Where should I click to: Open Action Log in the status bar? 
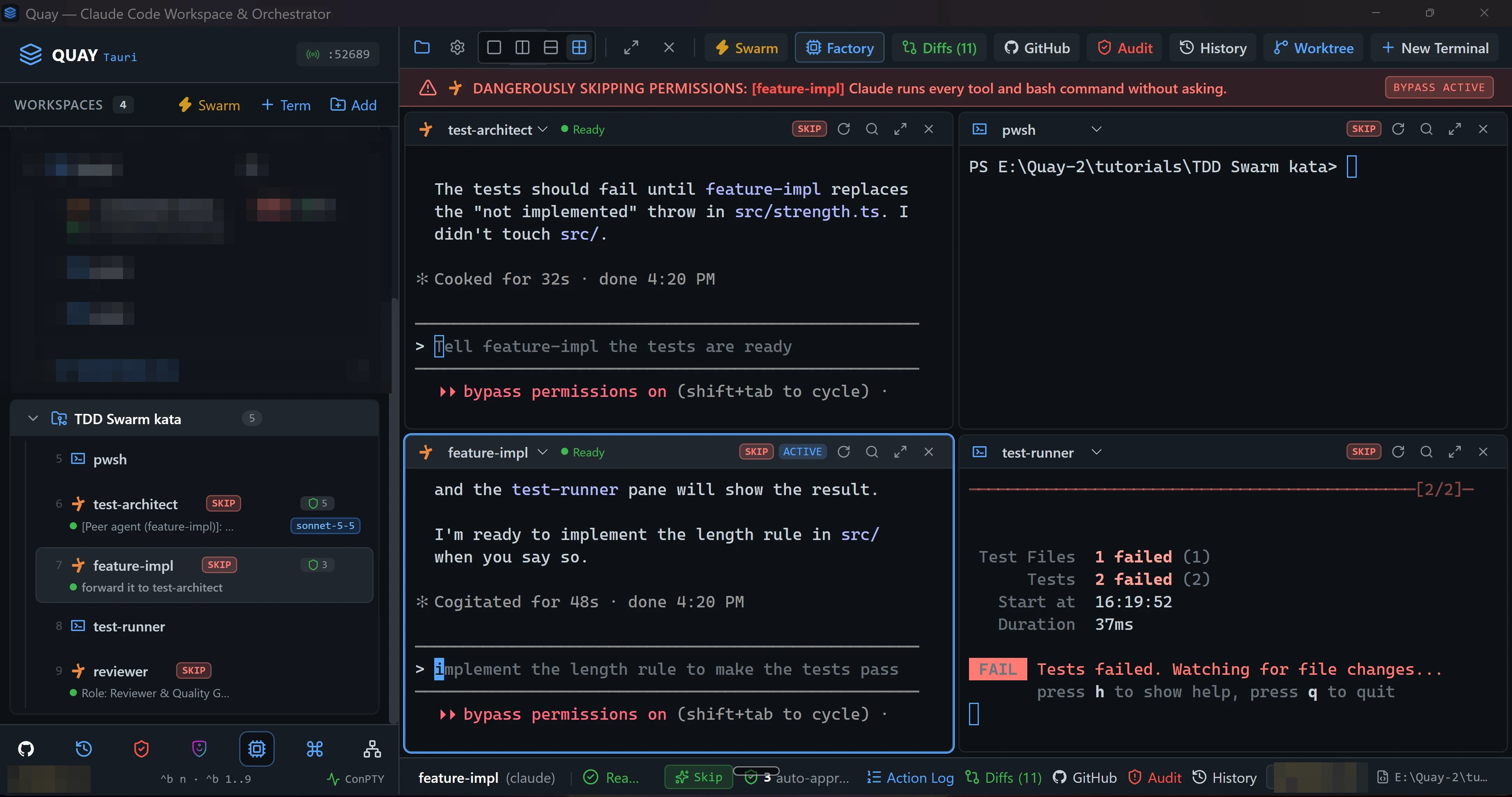tap(910, 777)
